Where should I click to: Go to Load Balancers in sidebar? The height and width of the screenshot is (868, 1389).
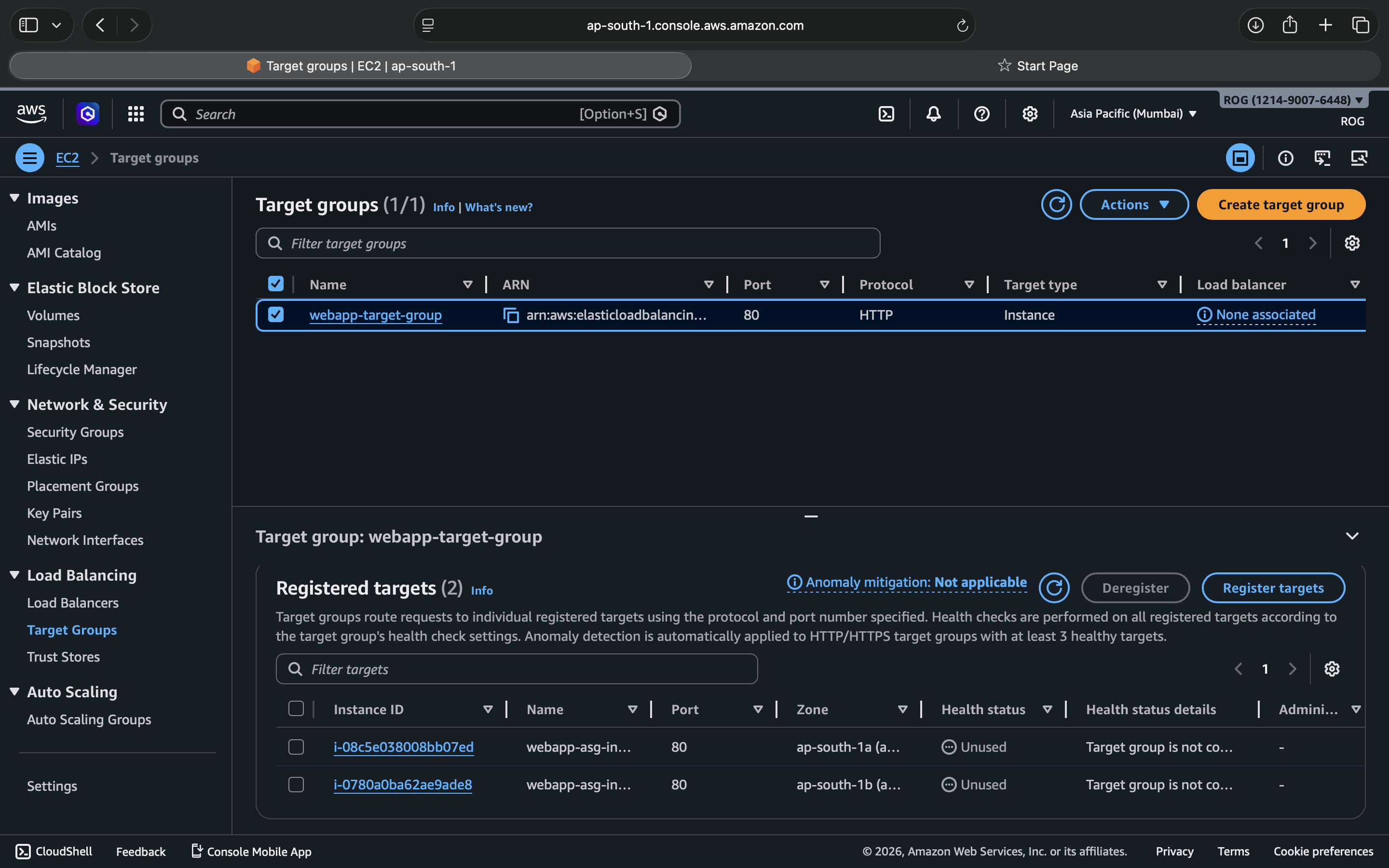[x=73, y=603]
